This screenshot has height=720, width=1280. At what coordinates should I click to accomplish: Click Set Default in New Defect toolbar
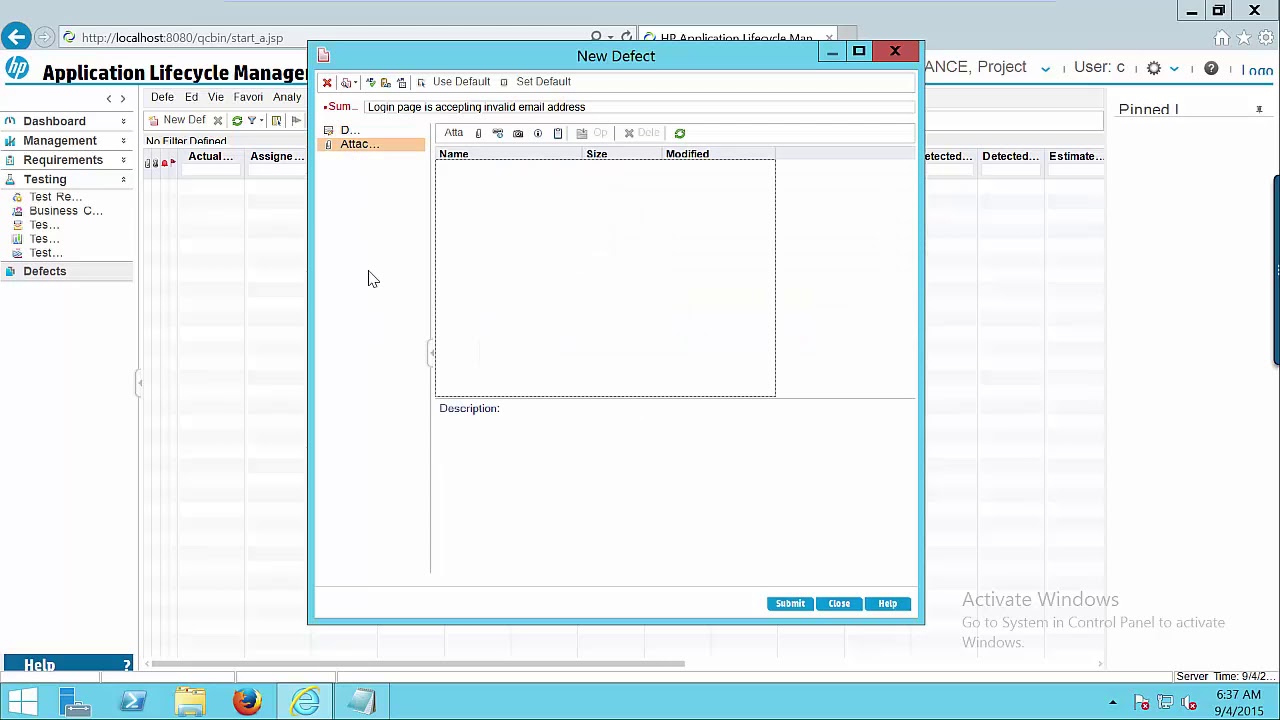click(536, 82)
